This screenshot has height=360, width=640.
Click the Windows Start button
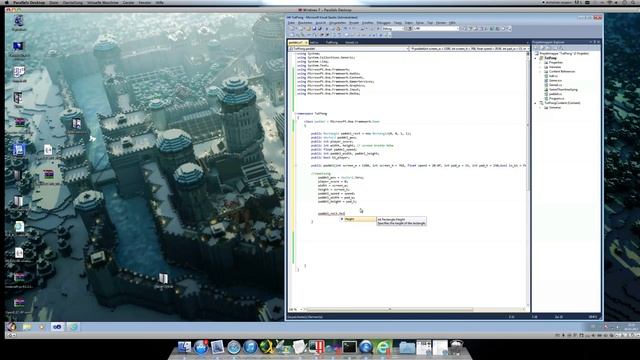11,327
